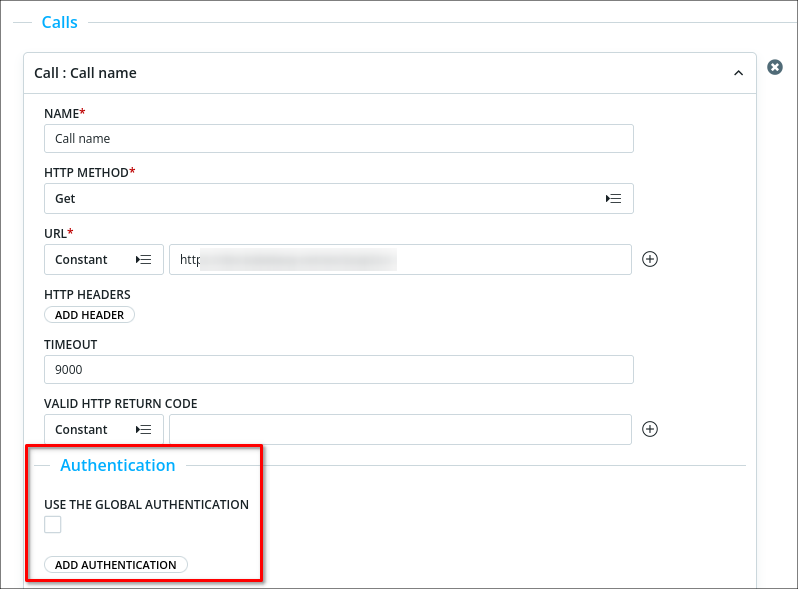
Task: Focus the TIMEOUT field showing 9000
Action: [x=338, y=369]
